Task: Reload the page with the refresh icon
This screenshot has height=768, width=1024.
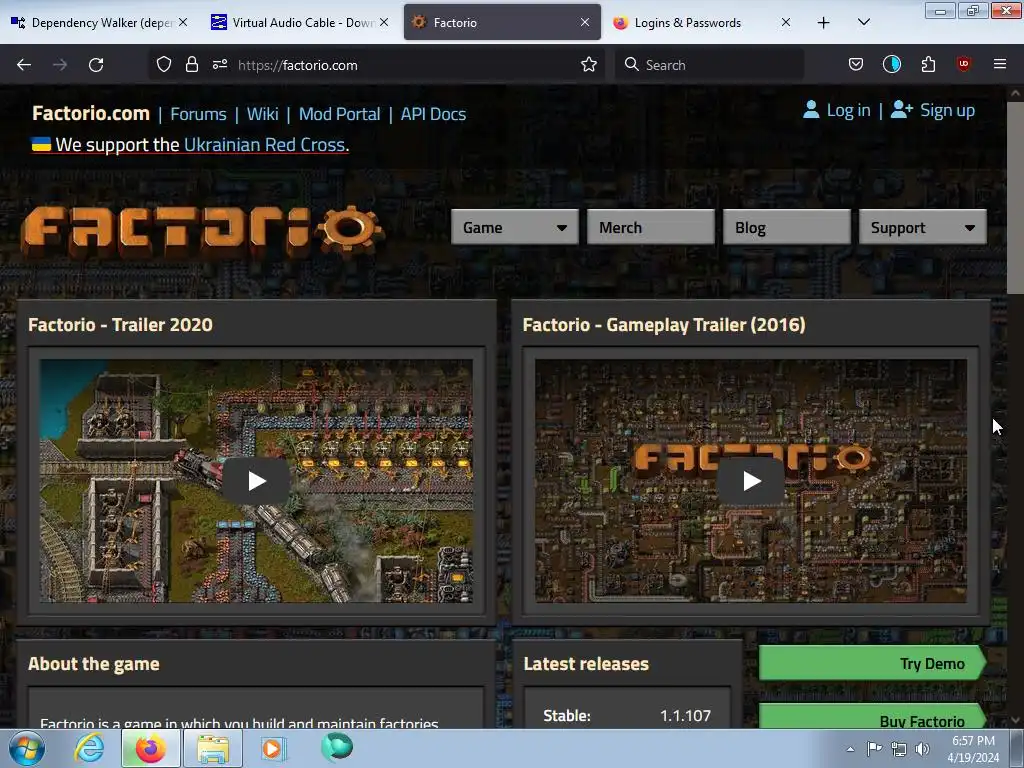Action: 96,65
